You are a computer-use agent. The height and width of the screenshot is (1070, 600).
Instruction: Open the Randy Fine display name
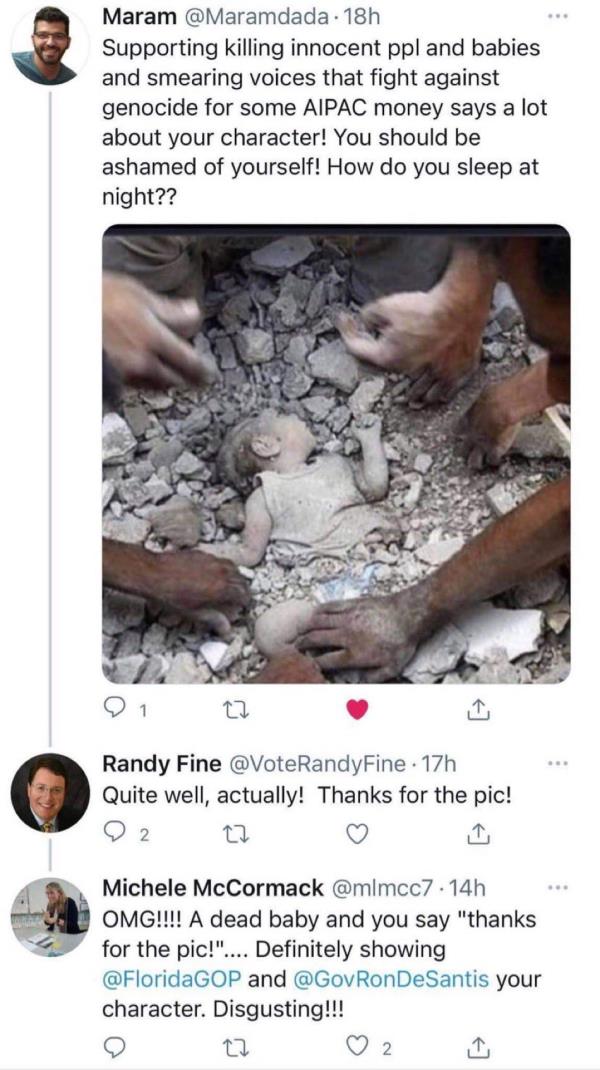162,764
